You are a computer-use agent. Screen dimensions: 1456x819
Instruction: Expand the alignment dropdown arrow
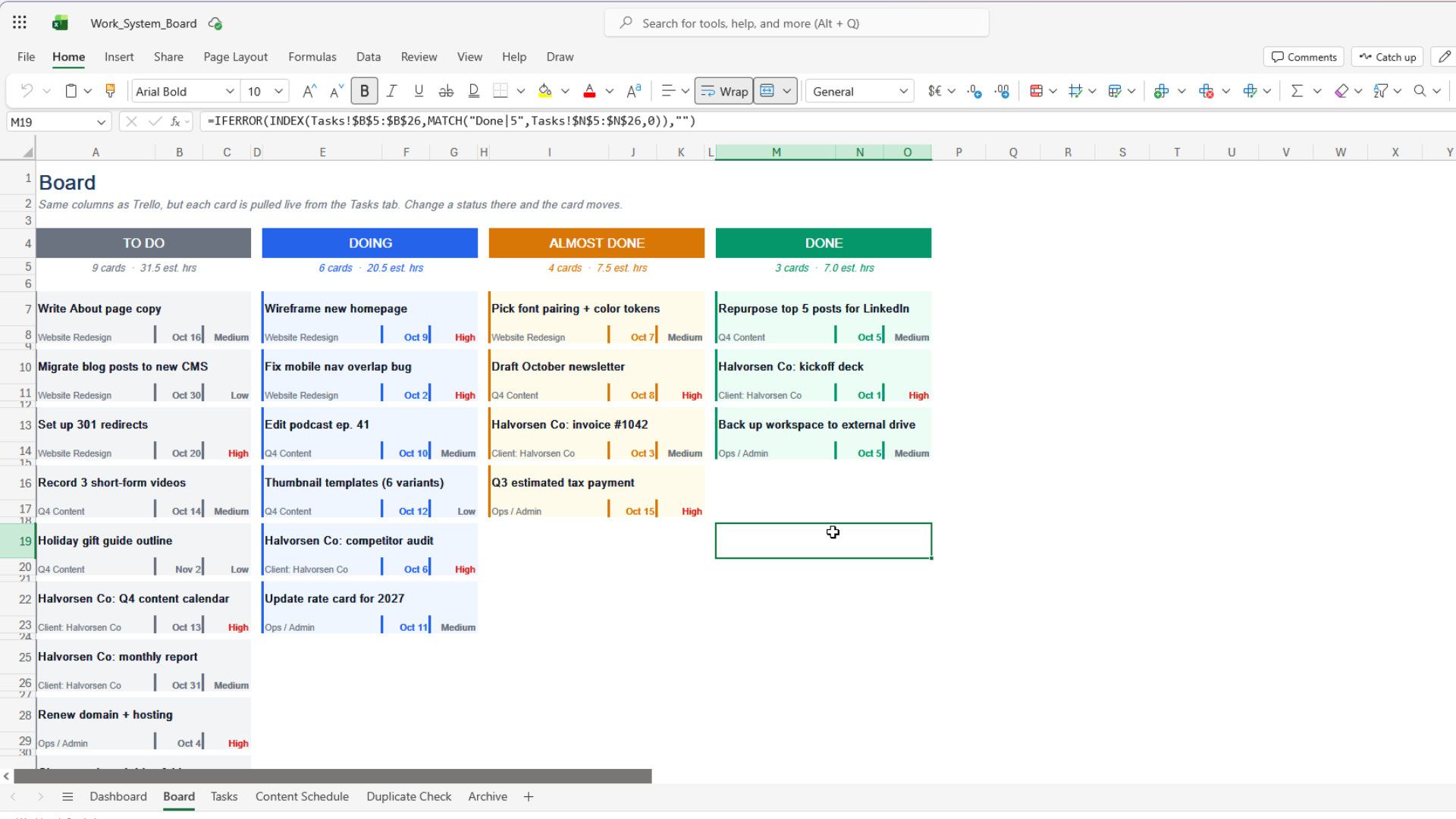685,91
